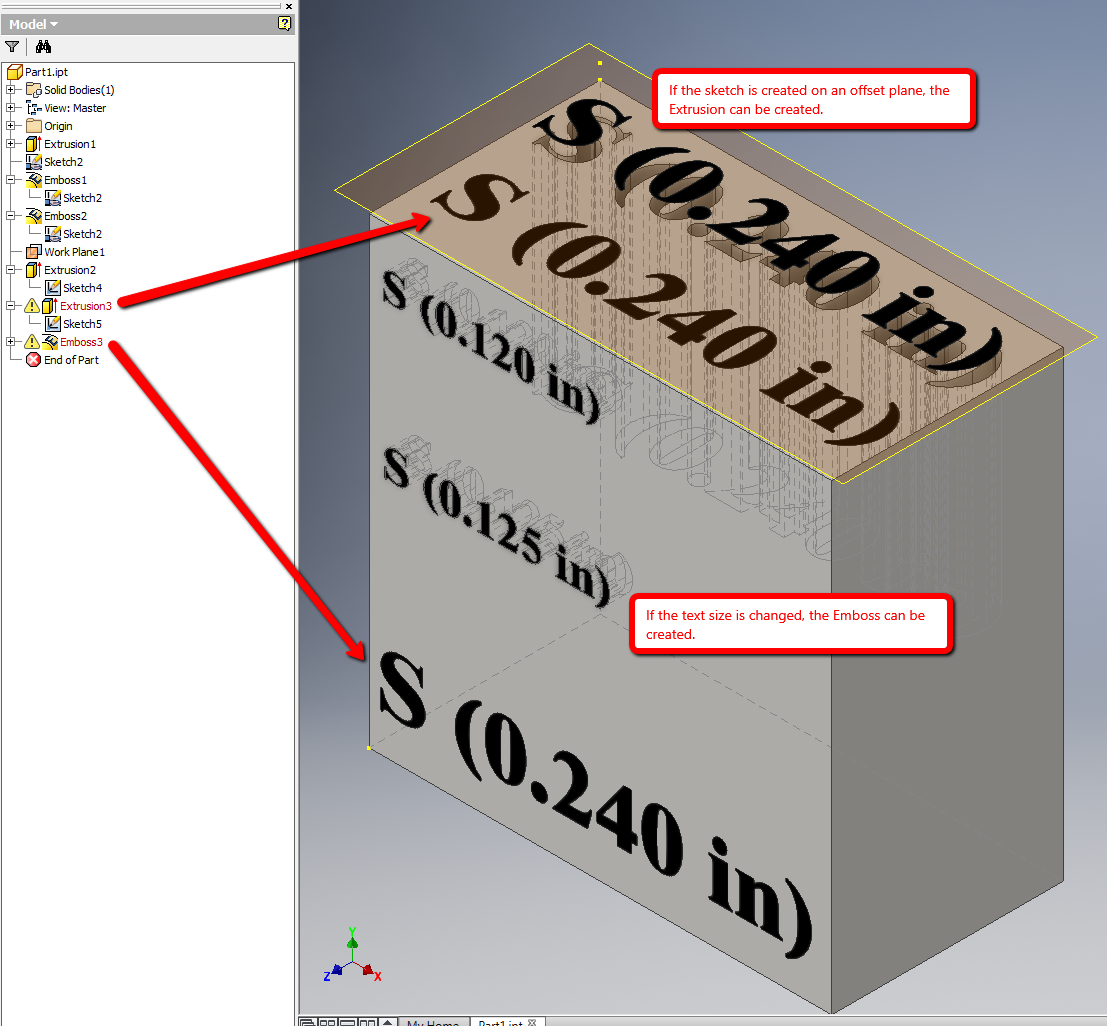The width and height of the screenshot is (1107, 1026).
Task: Switch to the My Home tab
Action: 433,1022
